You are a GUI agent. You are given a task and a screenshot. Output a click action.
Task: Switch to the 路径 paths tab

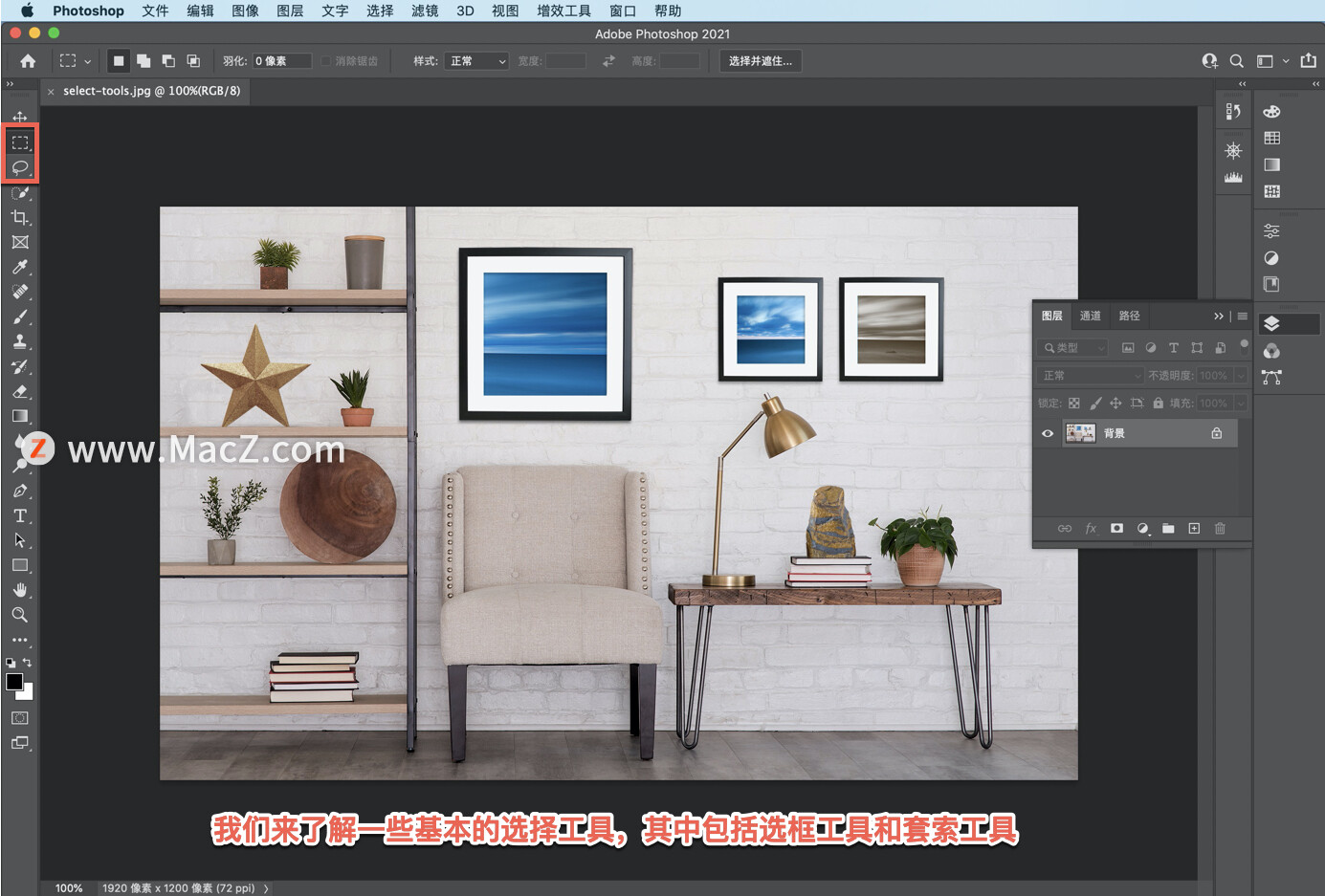[x=1130, y=316]
